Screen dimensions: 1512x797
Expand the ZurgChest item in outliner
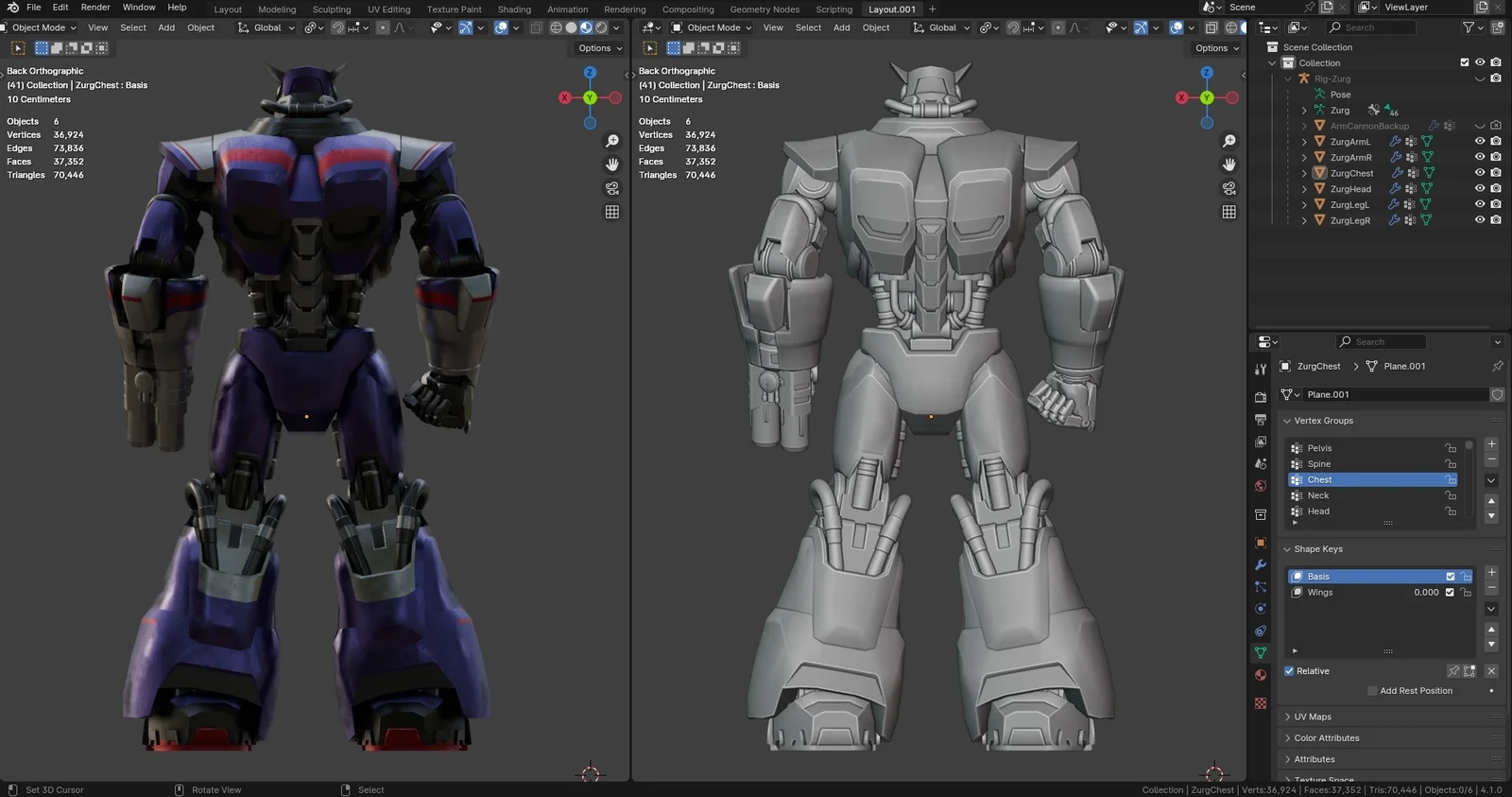(x=1305, y=173)
